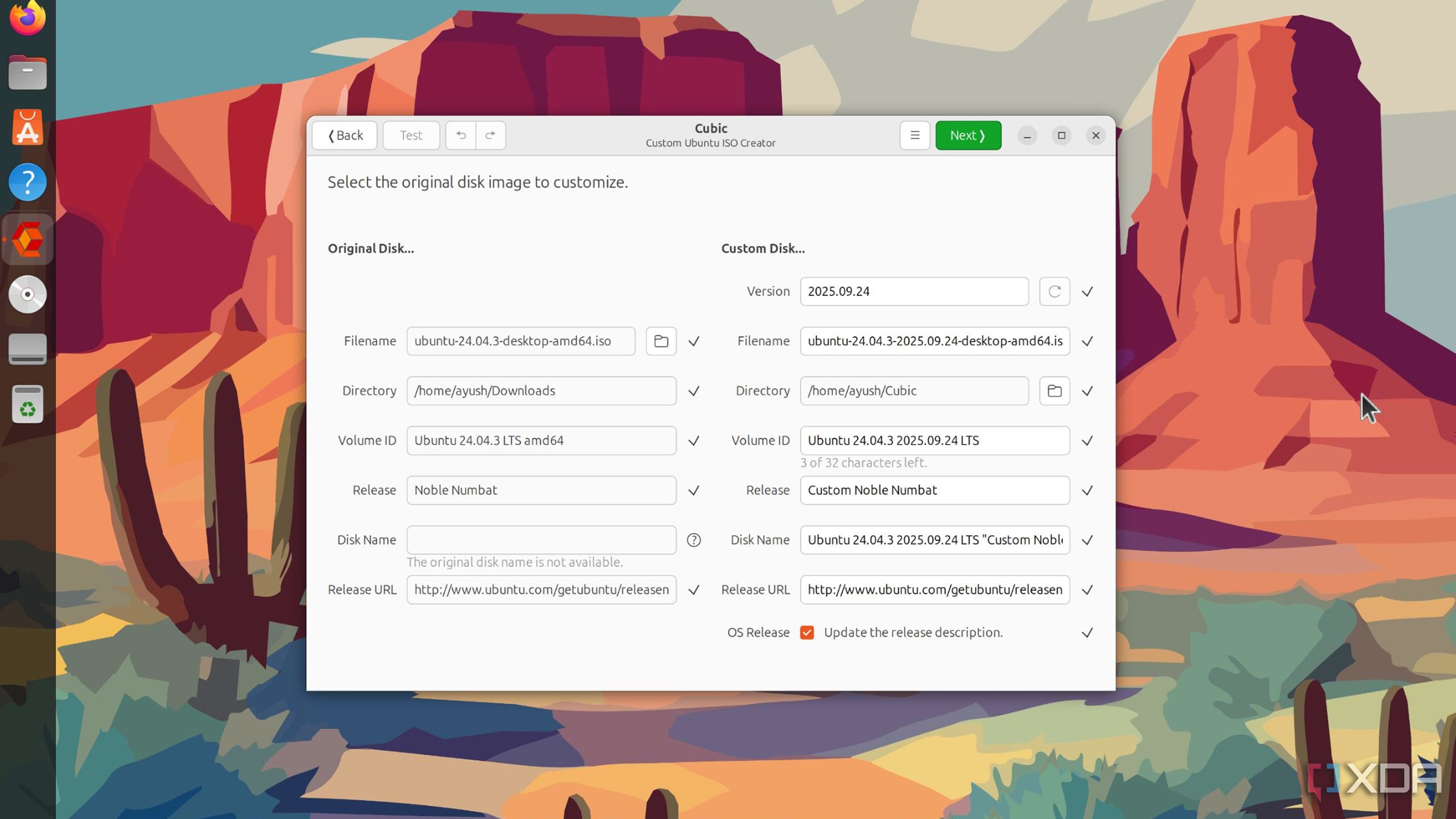
Task: Click the custom Version input field
Action: click(913, 291)
